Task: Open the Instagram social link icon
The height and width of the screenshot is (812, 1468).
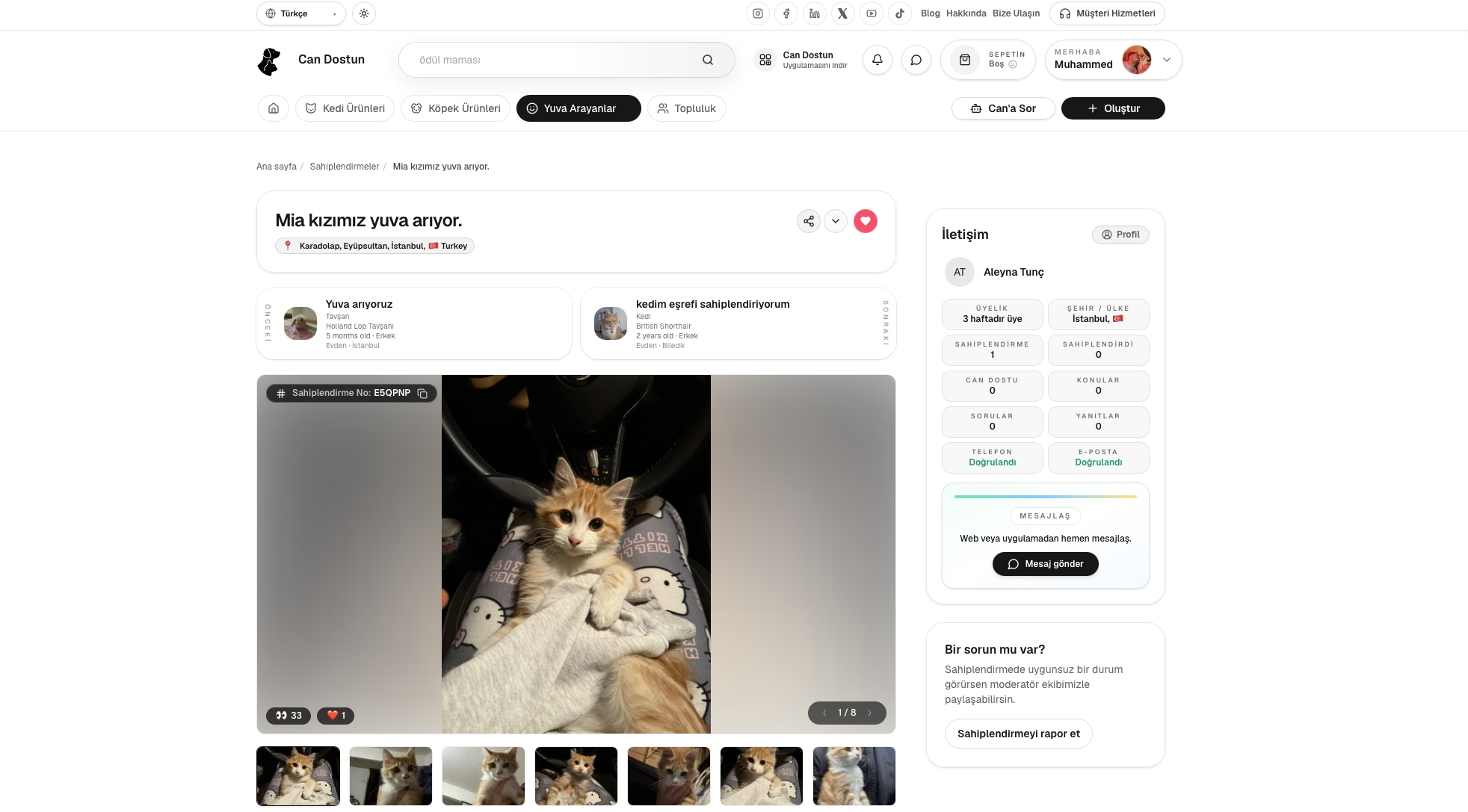Action: 757,13
